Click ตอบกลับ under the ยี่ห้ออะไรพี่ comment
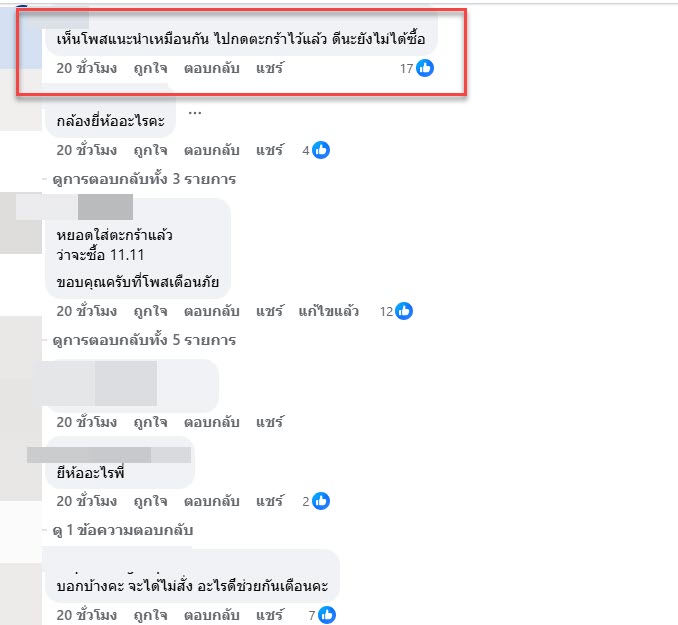The width and height of the screenshot is (678, 625). pos(212,501)
